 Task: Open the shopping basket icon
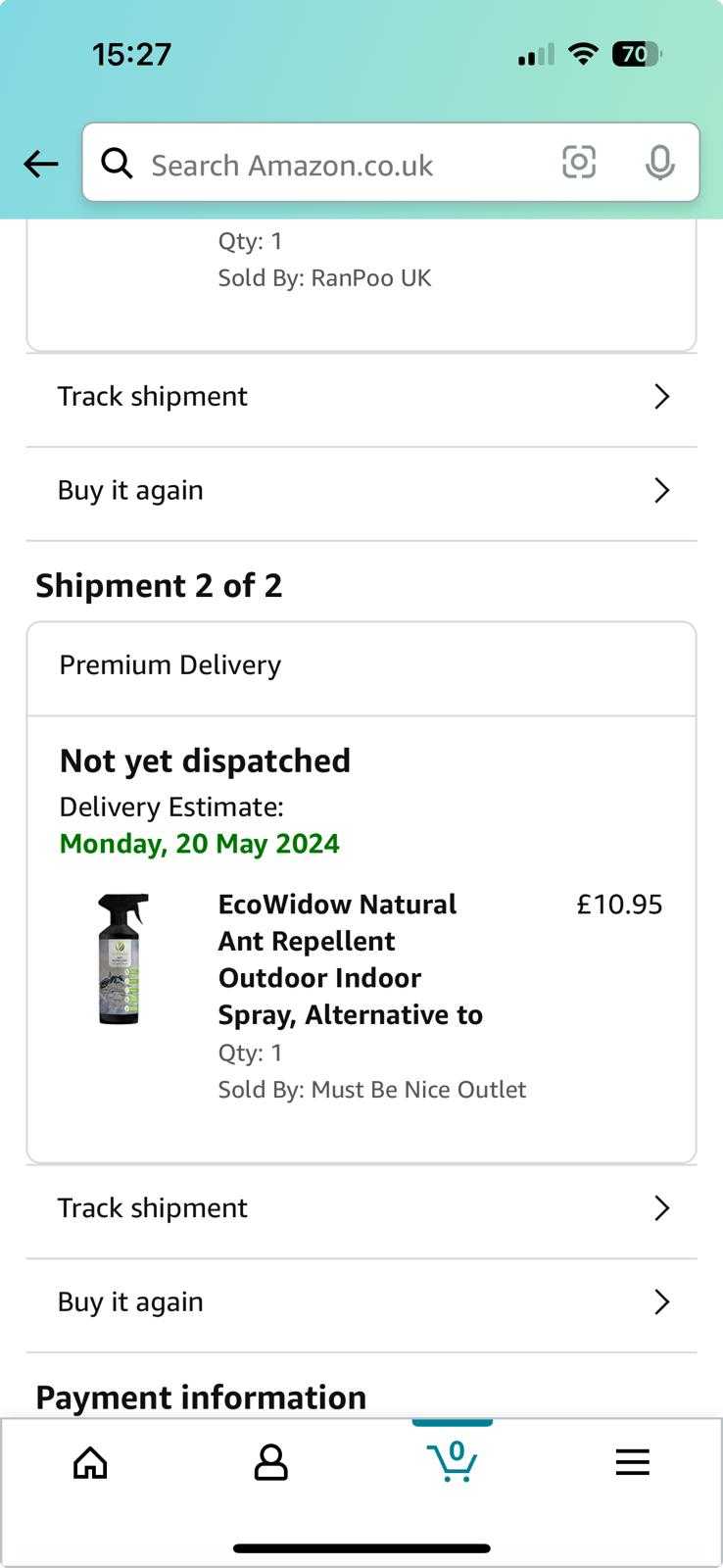click(453, 1461)
